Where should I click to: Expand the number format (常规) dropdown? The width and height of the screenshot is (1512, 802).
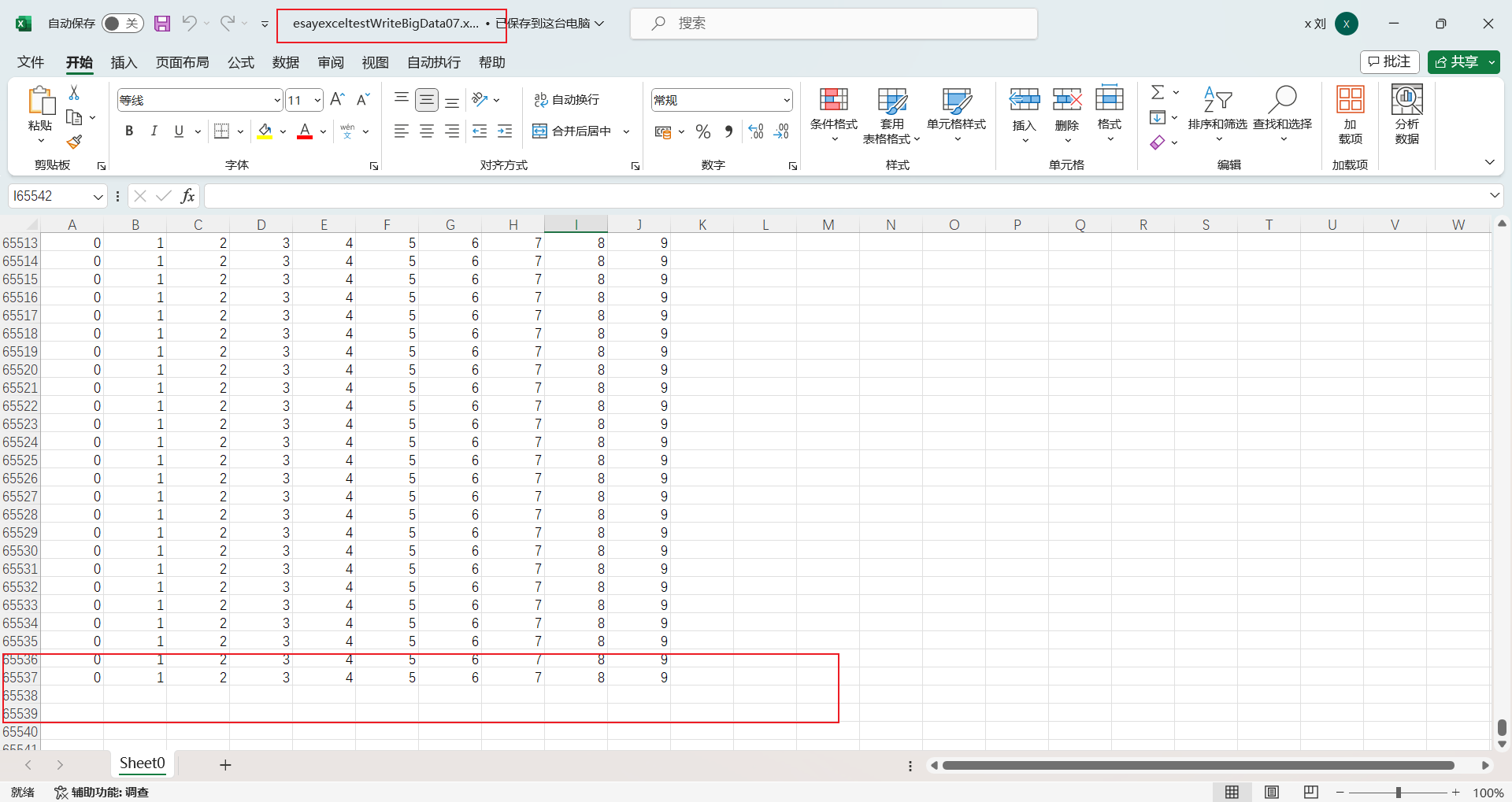click(786, 100)
